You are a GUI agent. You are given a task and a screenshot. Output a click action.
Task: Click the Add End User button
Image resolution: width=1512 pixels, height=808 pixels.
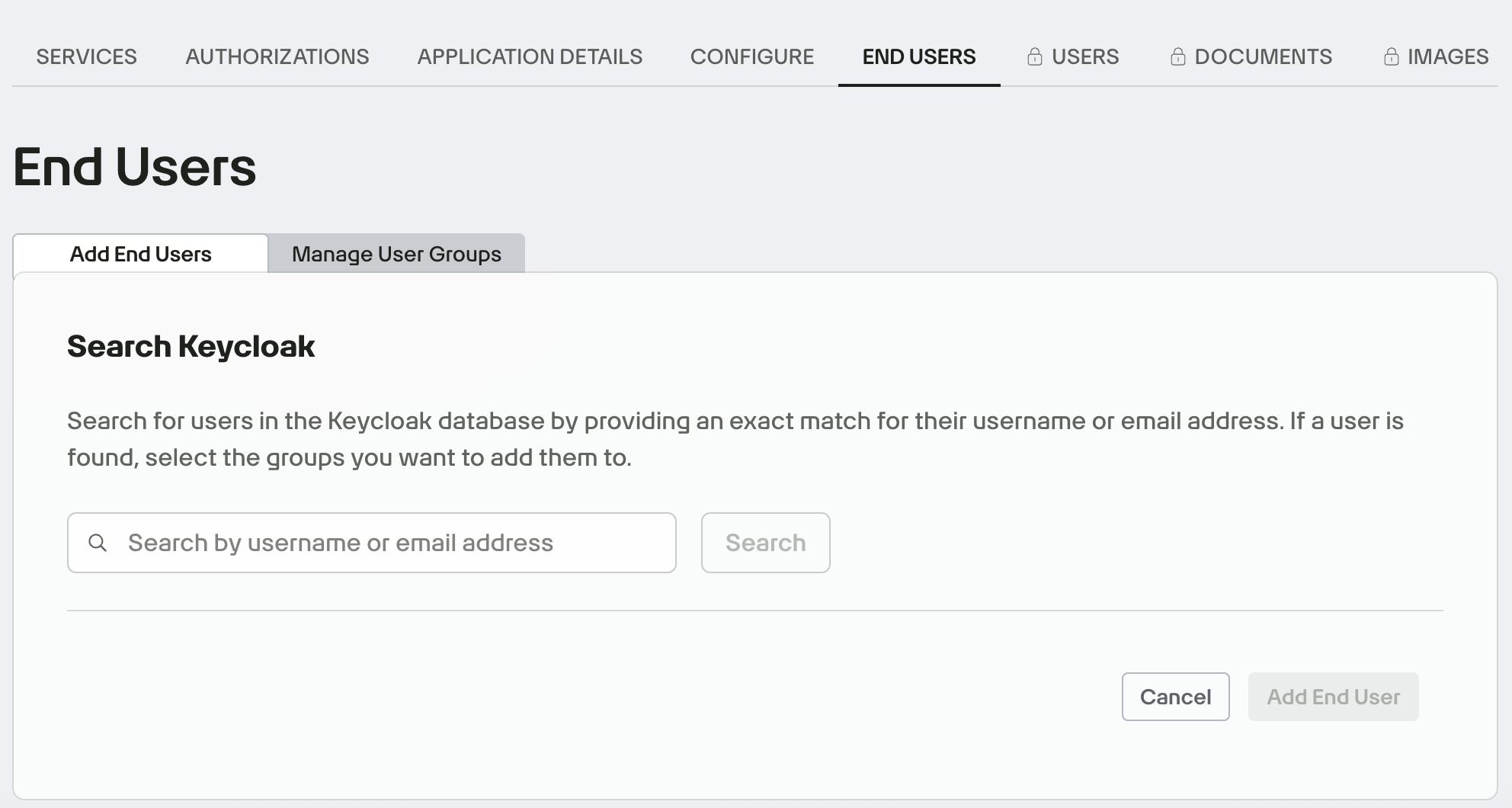pyautogui.click(x=1333, y=697)
